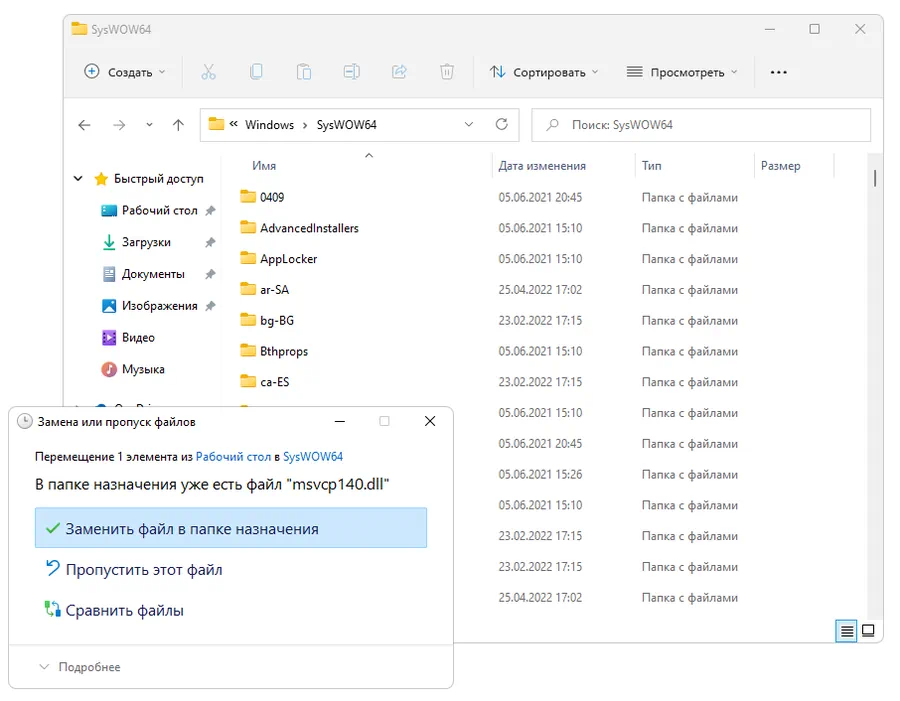
Task: Click the Cut scissors icon in toolbar
Action: coord(208,72)
